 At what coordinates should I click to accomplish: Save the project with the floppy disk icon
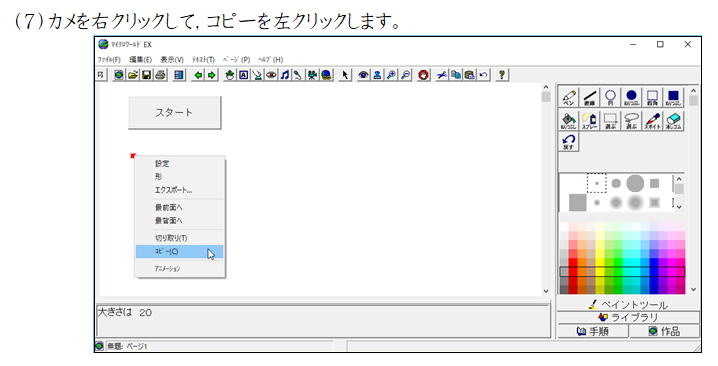point(147,75)
